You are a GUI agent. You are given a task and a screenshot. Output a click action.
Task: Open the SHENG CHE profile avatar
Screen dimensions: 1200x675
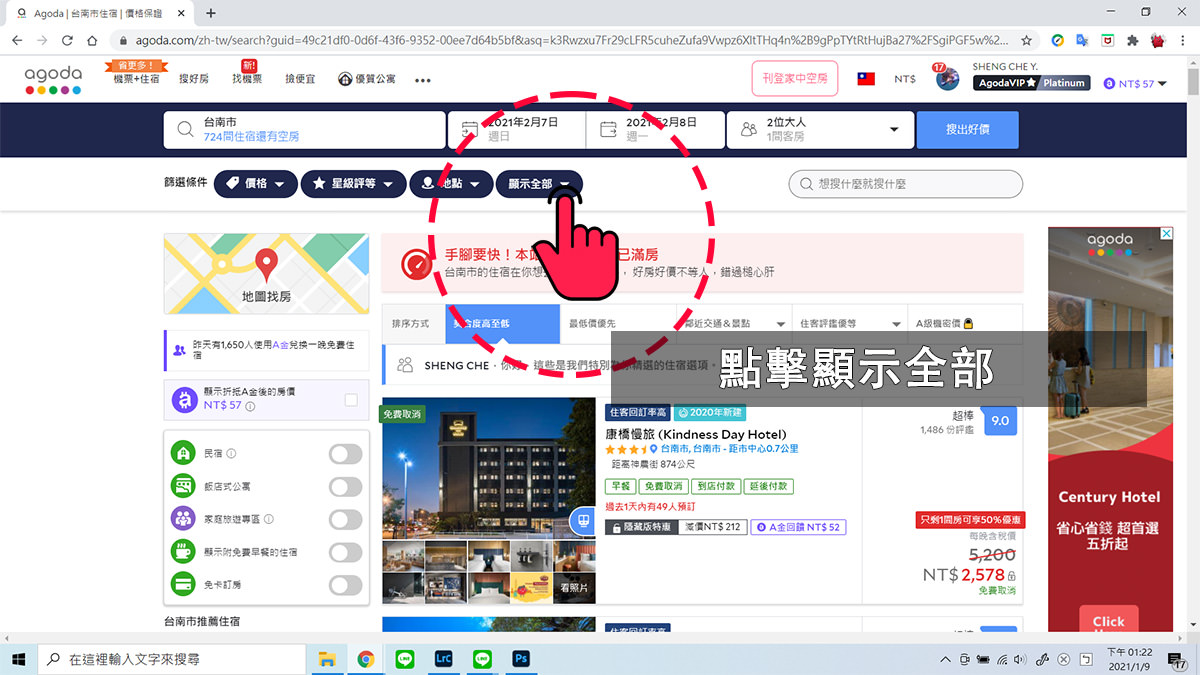[947, 78]
